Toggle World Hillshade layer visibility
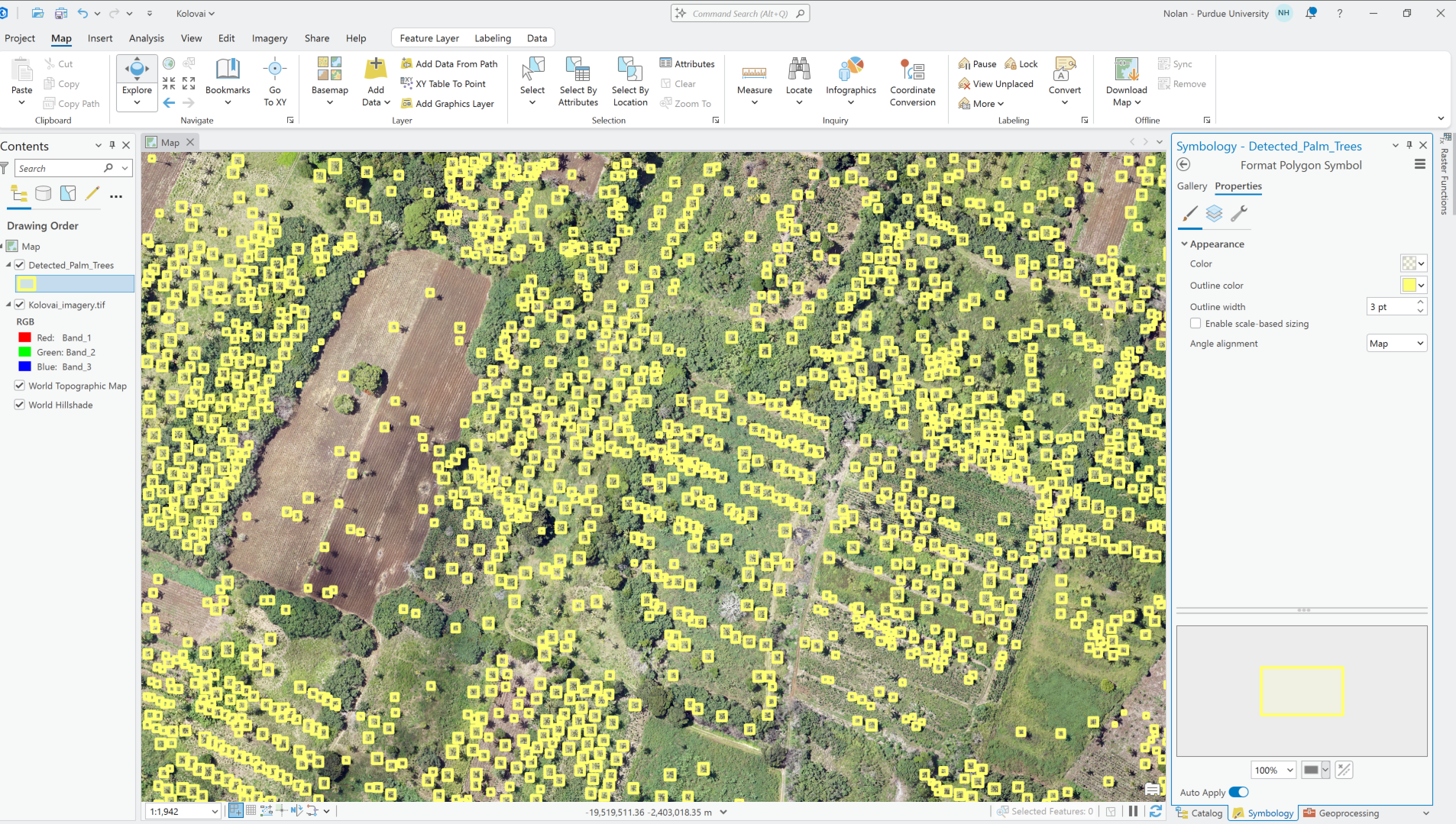The height and width of the screenshot is (824, 1456). (20, 405)
